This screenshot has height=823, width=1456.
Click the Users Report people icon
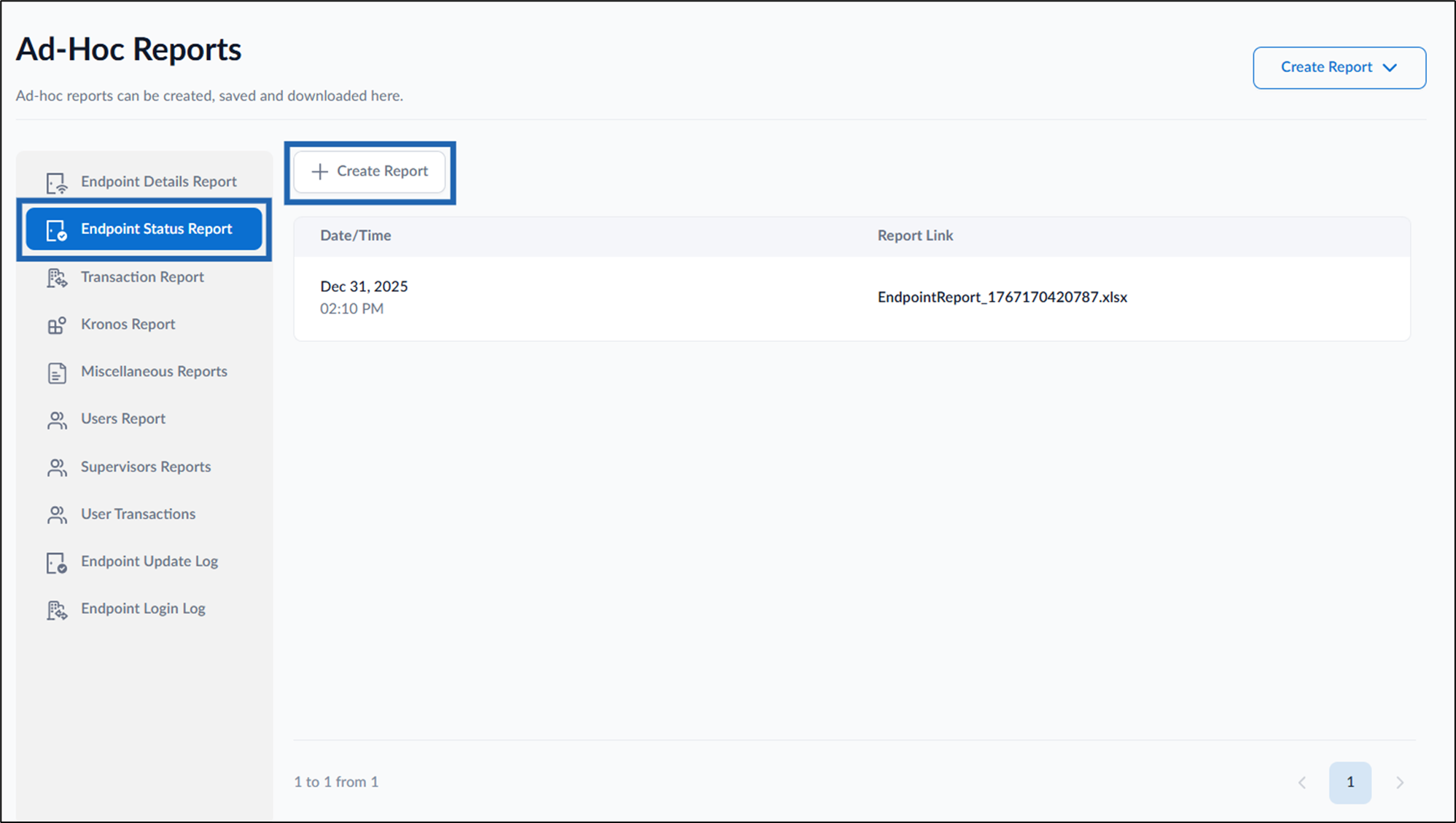[57, 420]
